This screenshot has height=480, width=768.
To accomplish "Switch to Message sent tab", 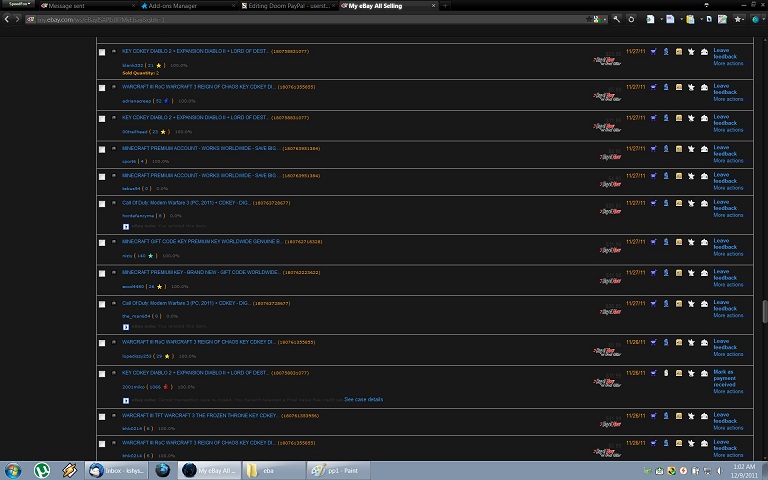I will 88,6.
